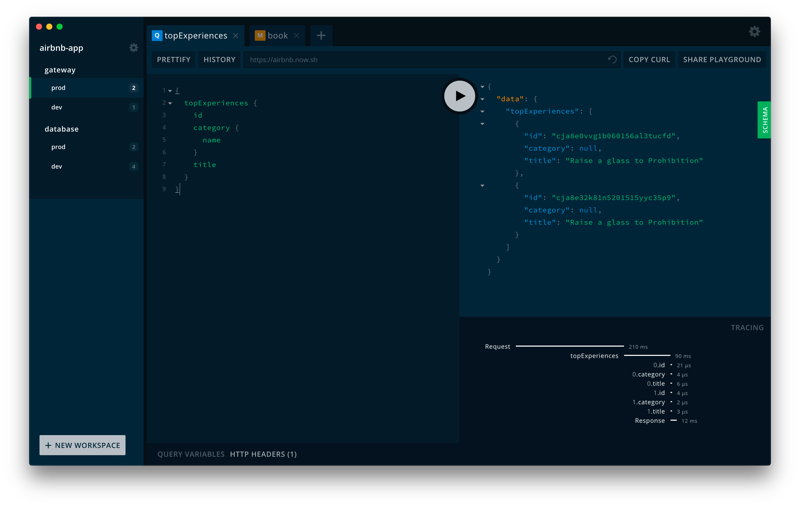Screen dimensions: 800x507
Task: Collapse the second result object arrow
Action: click(482, 186)
